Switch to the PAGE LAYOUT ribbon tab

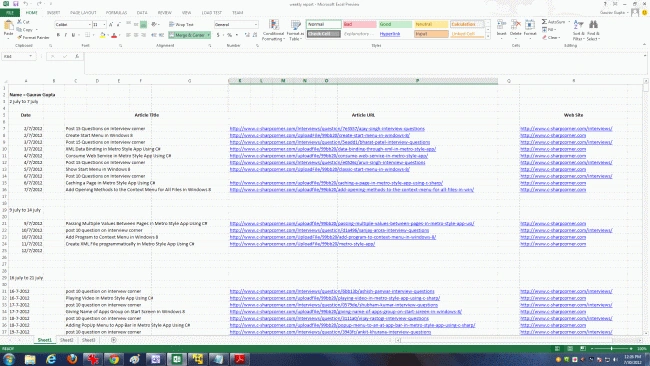tap(83, 12)
